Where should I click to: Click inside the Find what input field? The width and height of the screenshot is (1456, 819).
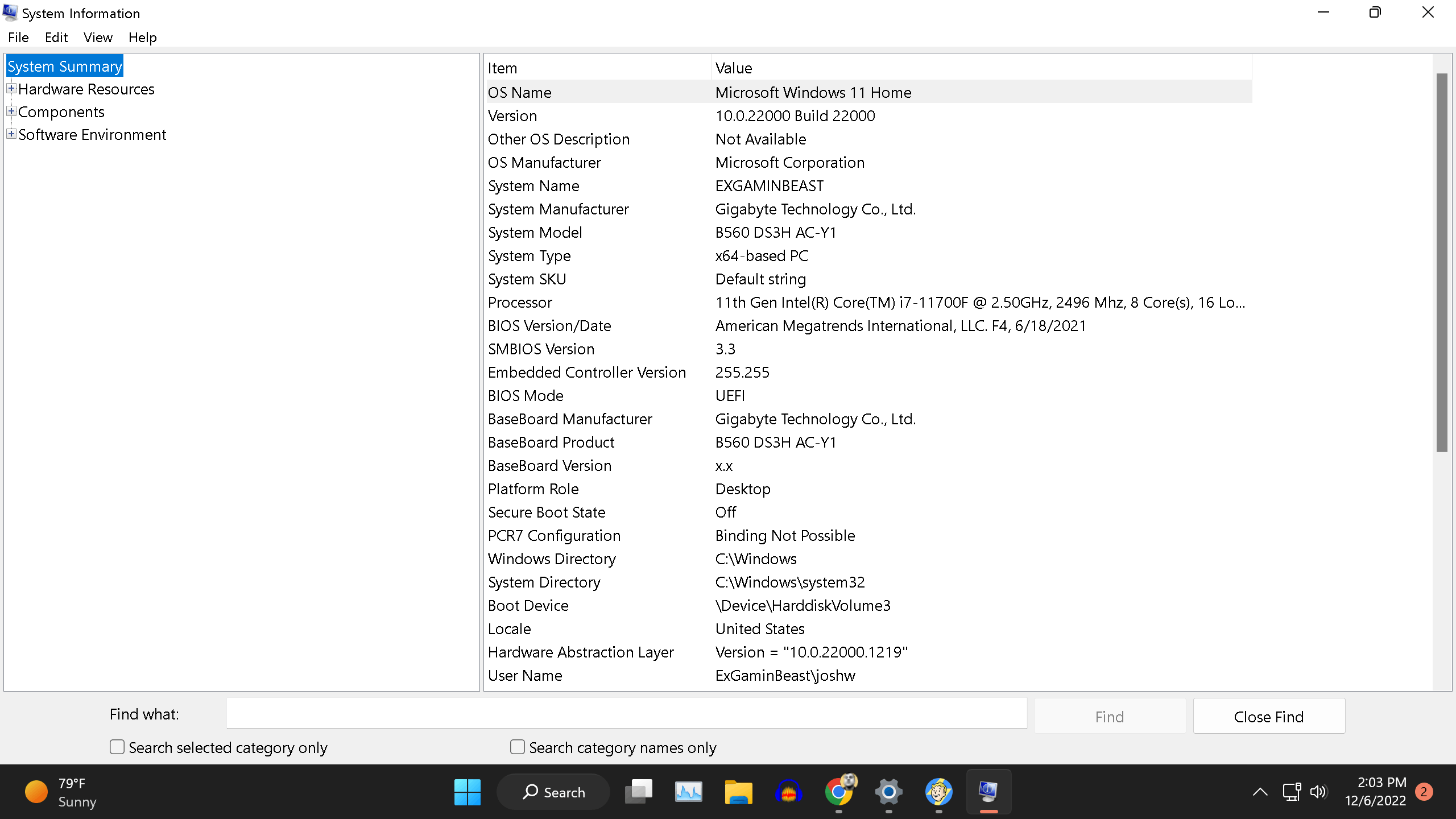pos(626,714)
